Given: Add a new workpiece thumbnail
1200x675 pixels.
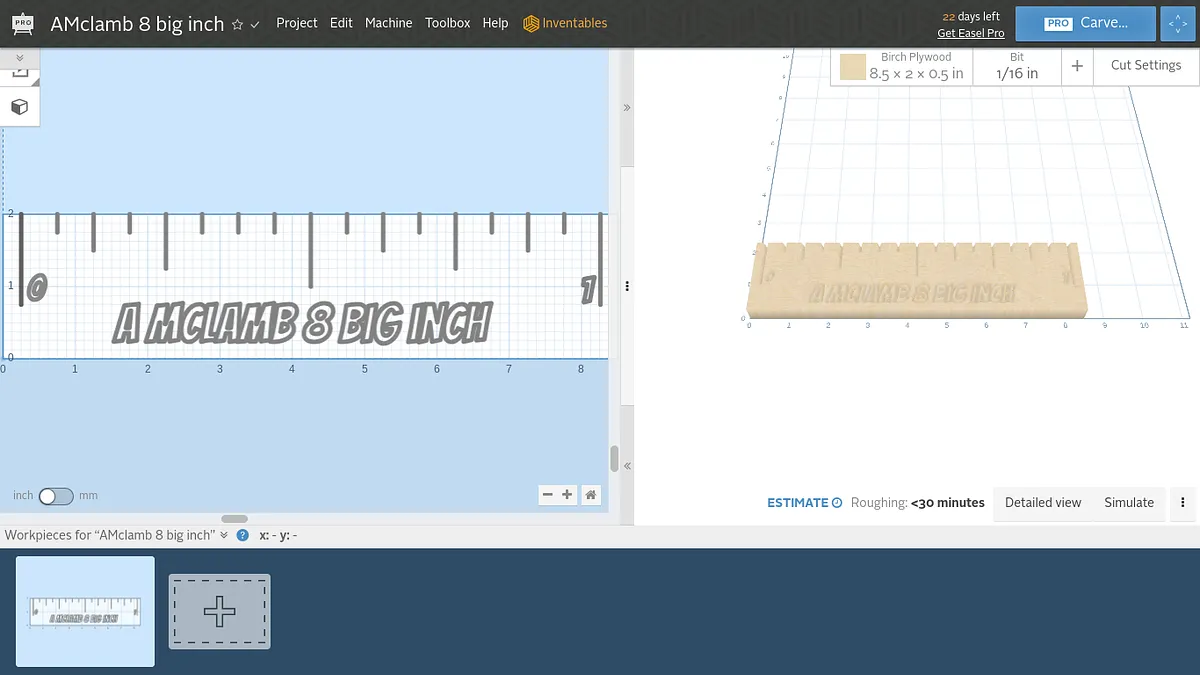Looking at the screenshot, I should pos(219,611).
